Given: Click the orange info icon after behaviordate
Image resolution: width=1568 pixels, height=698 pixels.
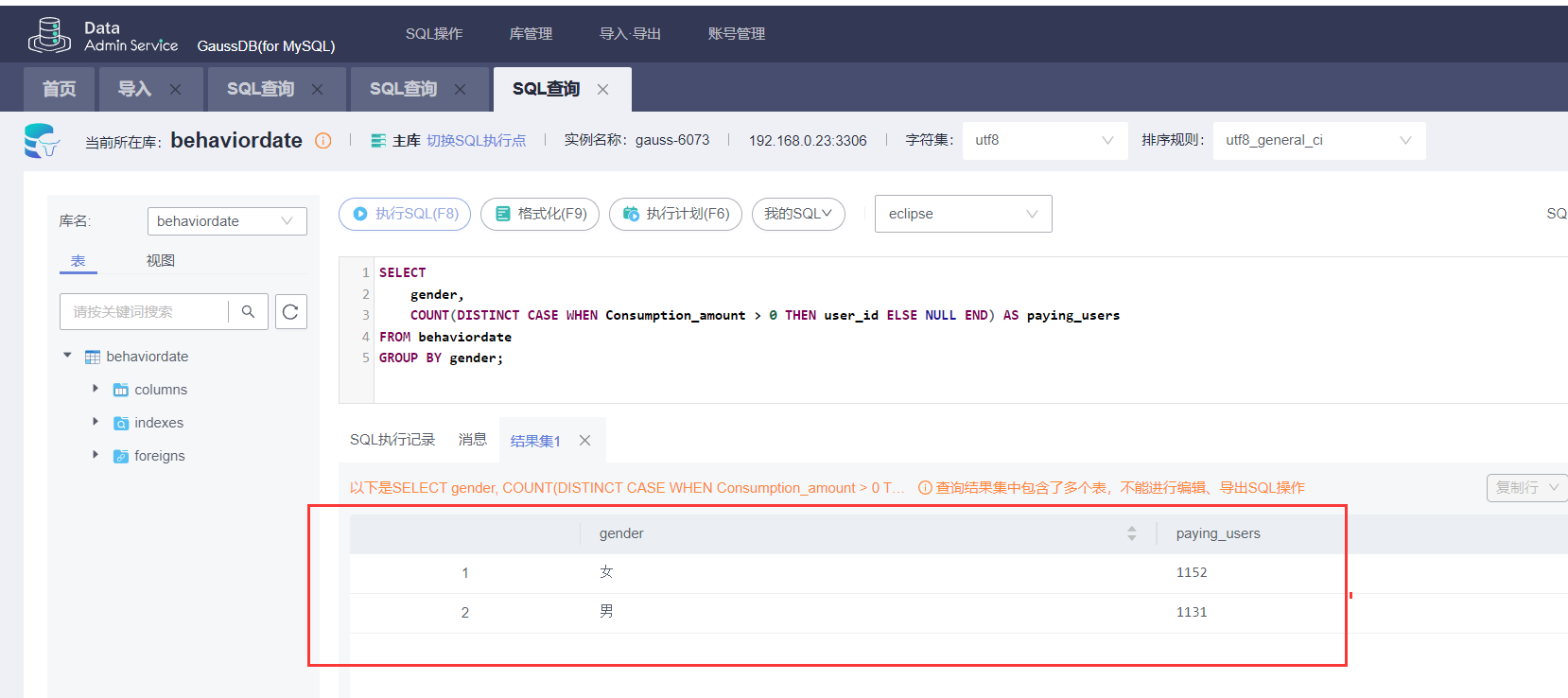Looking at the screenshot, I should pos(323,141).
